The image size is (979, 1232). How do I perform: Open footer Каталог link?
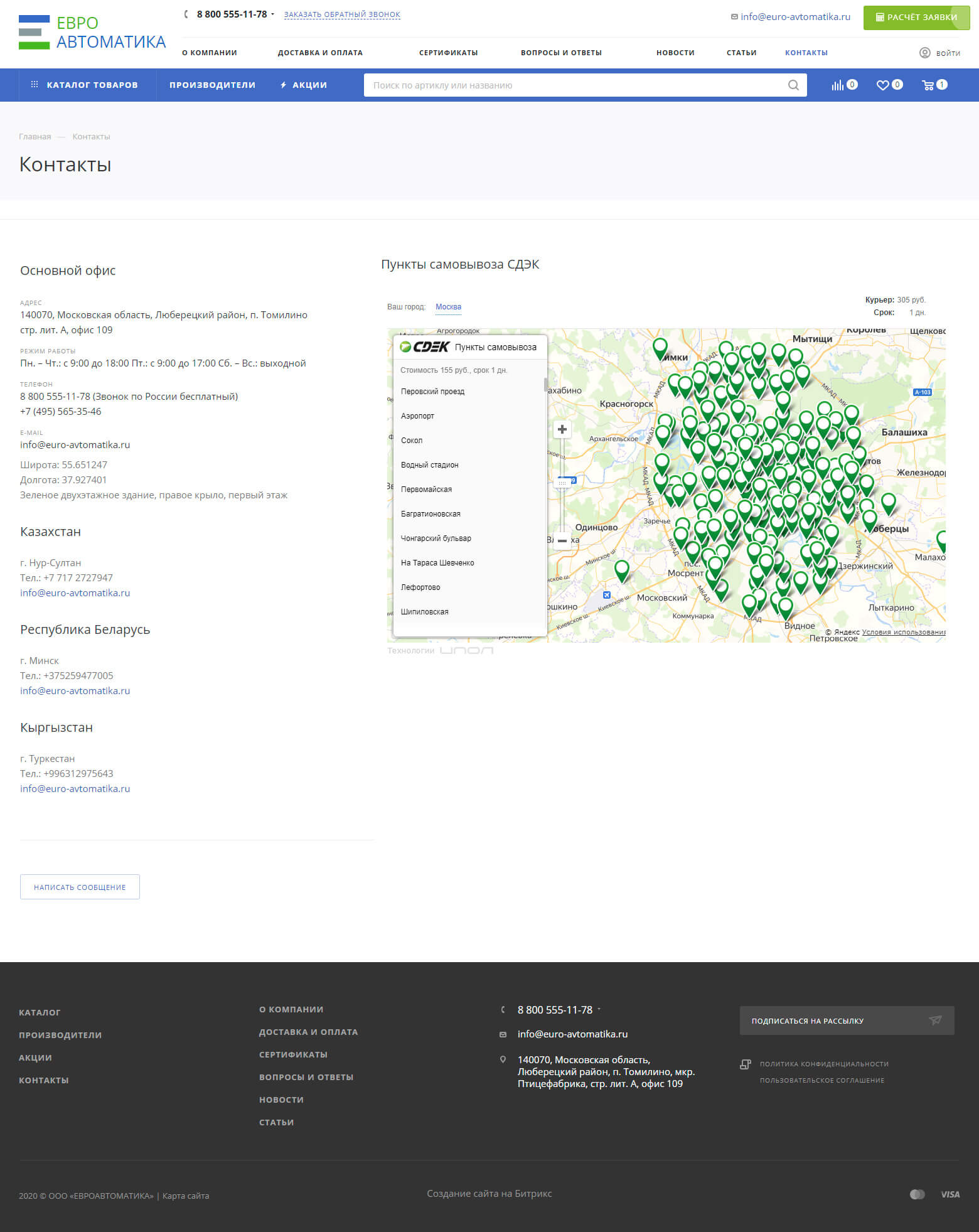(x=40, y=1012)
